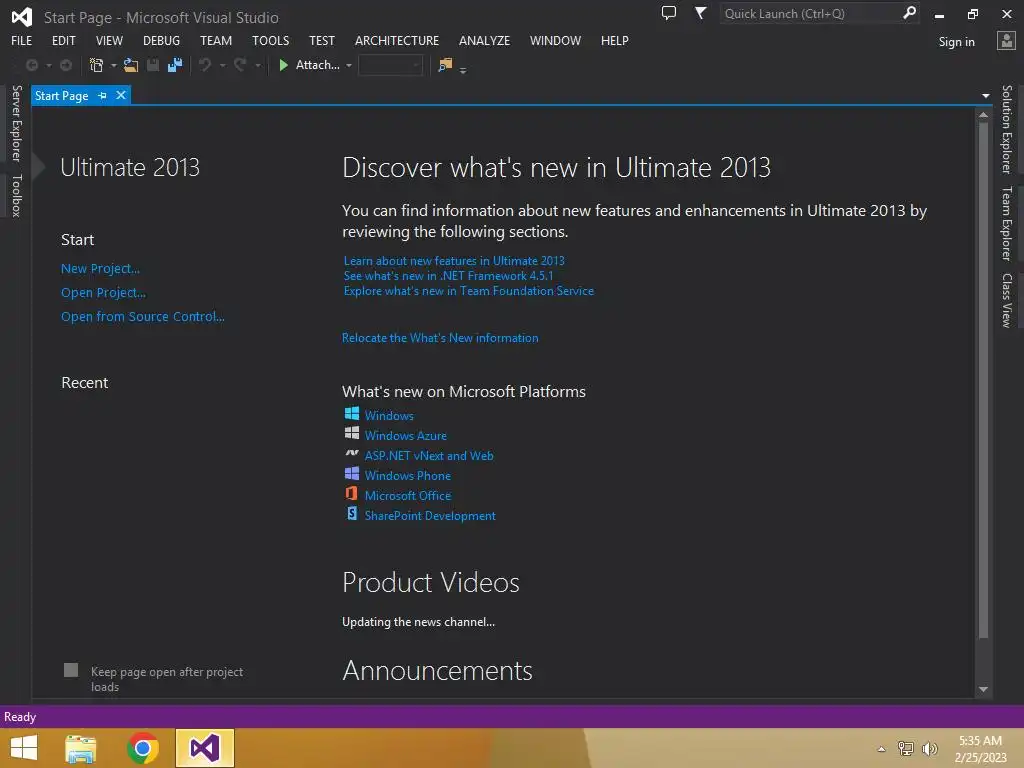Screen dimensions: 1024x768
Task: Open Visual Studio from the taskbar
Action: point(204,748)
